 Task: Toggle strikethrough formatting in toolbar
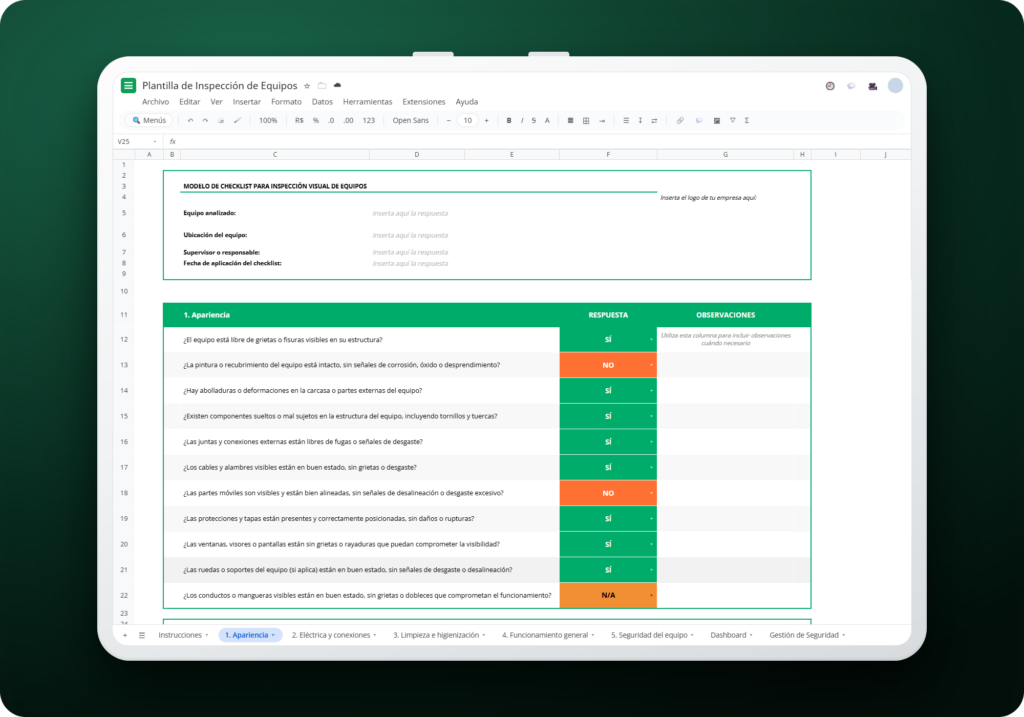(x=534, y=120)
